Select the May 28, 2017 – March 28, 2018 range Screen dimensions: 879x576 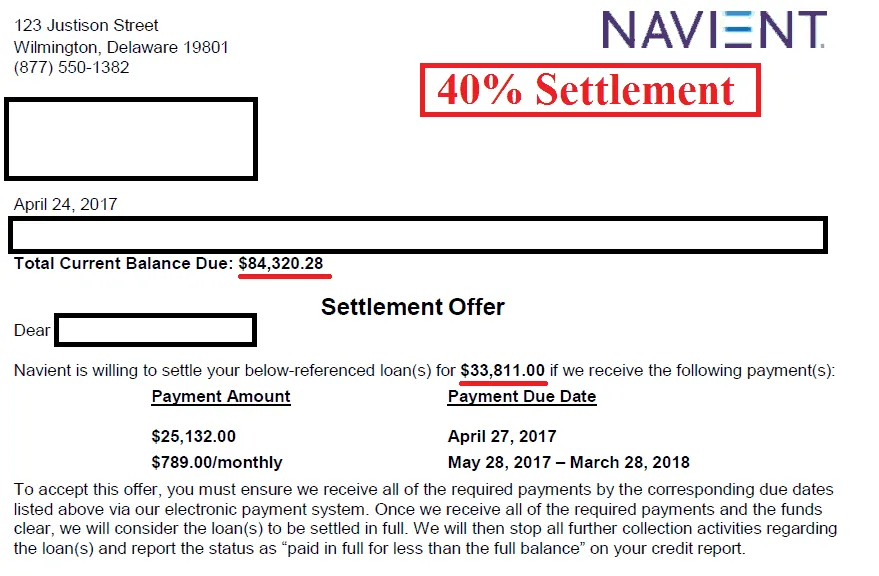pyautogui.click(x=569, y=463)
